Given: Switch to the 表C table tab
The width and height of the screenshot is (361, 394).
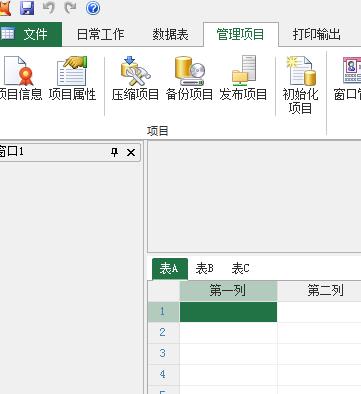Looking at the screenshot, I should tap(240, 269).
